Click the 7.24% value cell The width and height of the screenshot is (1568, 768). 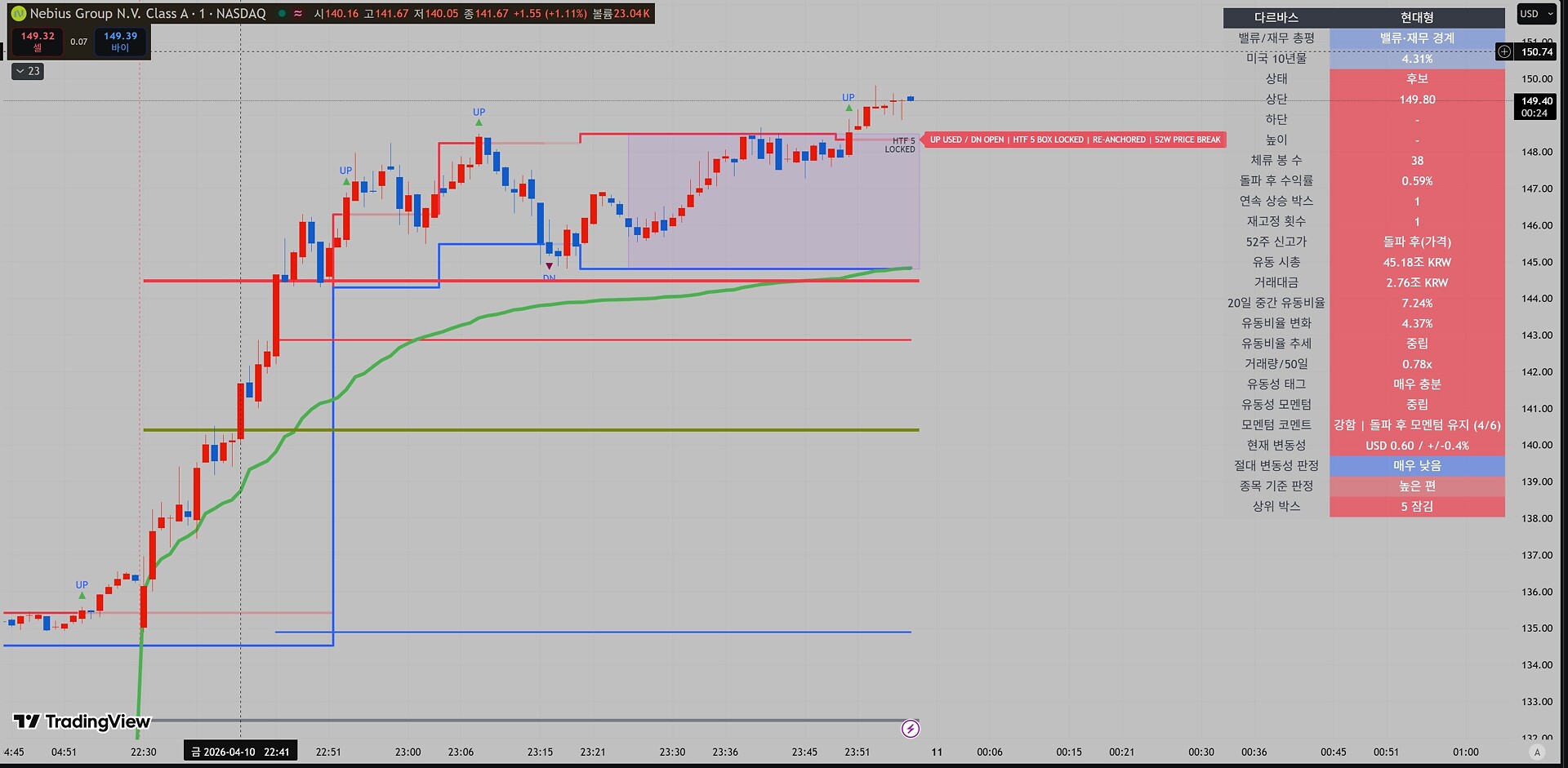coord(1417,303)
